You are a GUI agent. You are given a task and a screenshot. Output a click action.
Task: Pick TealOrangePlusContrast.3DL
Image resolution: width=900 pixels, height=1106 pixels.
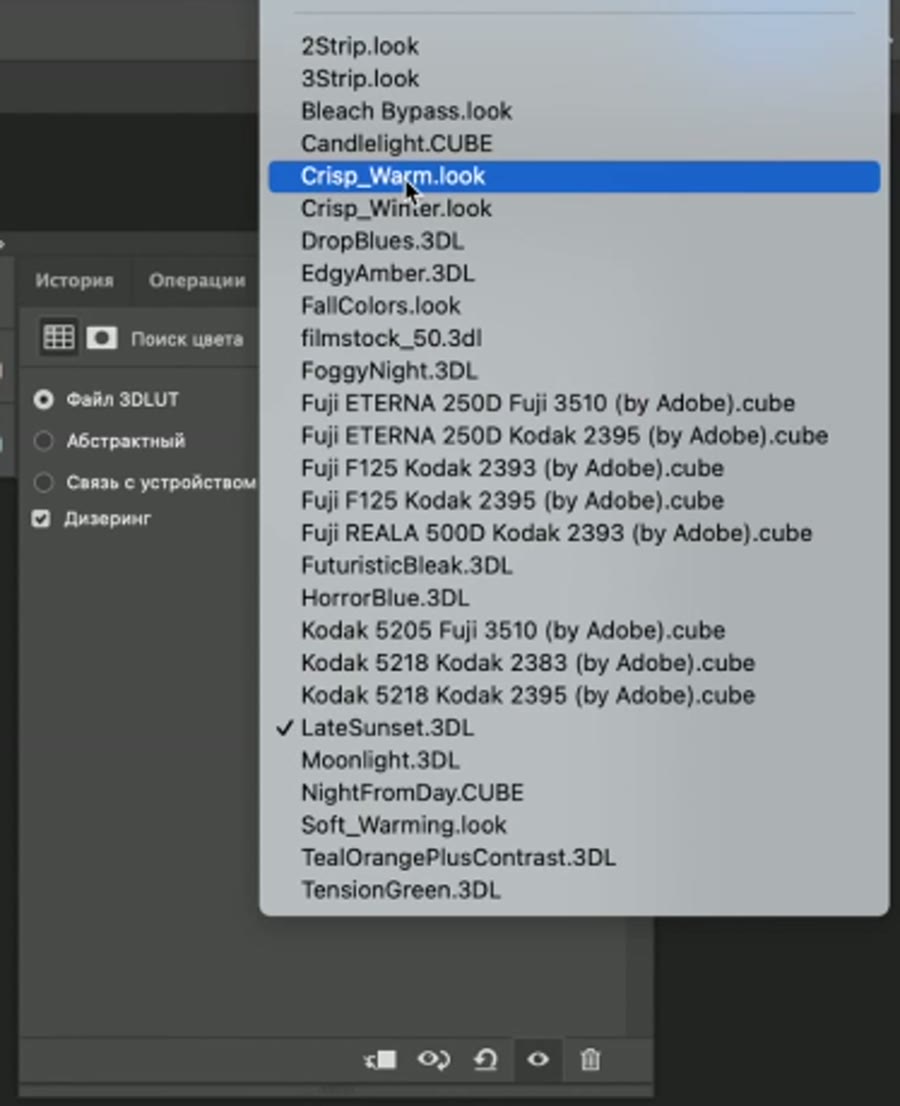click(574, 858)
